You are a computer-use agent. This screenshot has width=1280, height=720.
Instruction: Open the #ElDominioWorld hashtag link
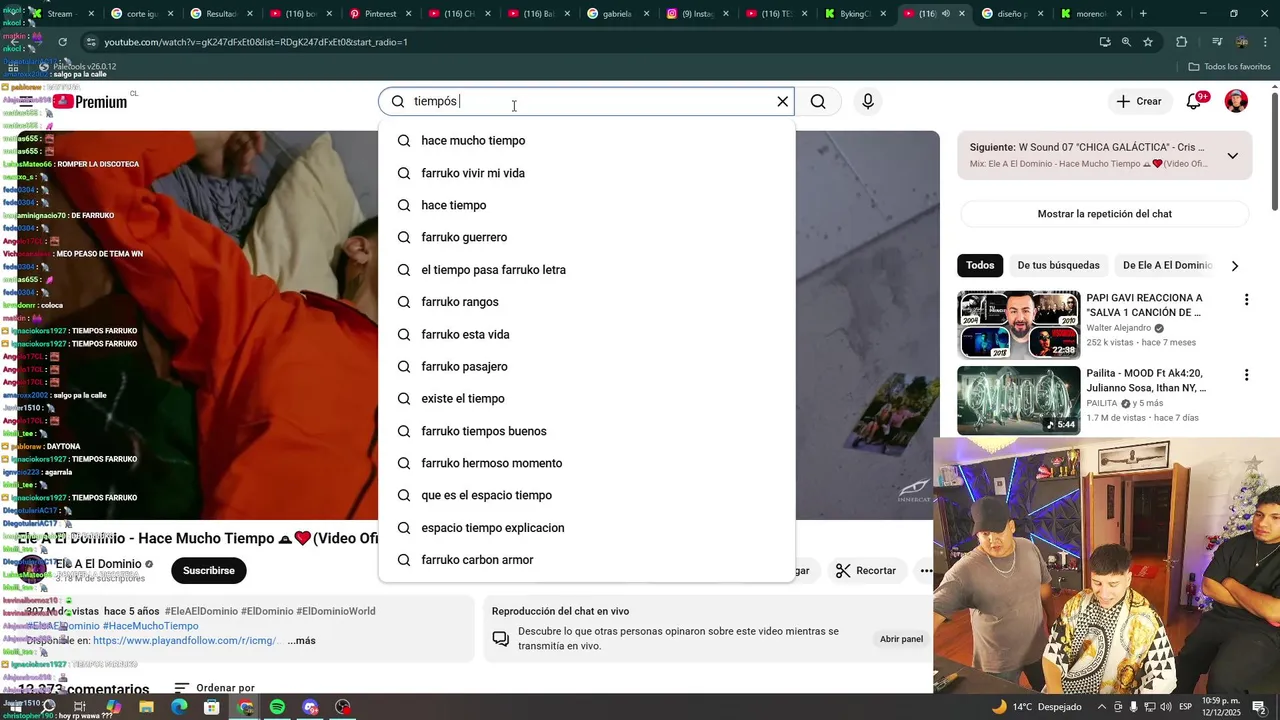[x=336, y=611]
